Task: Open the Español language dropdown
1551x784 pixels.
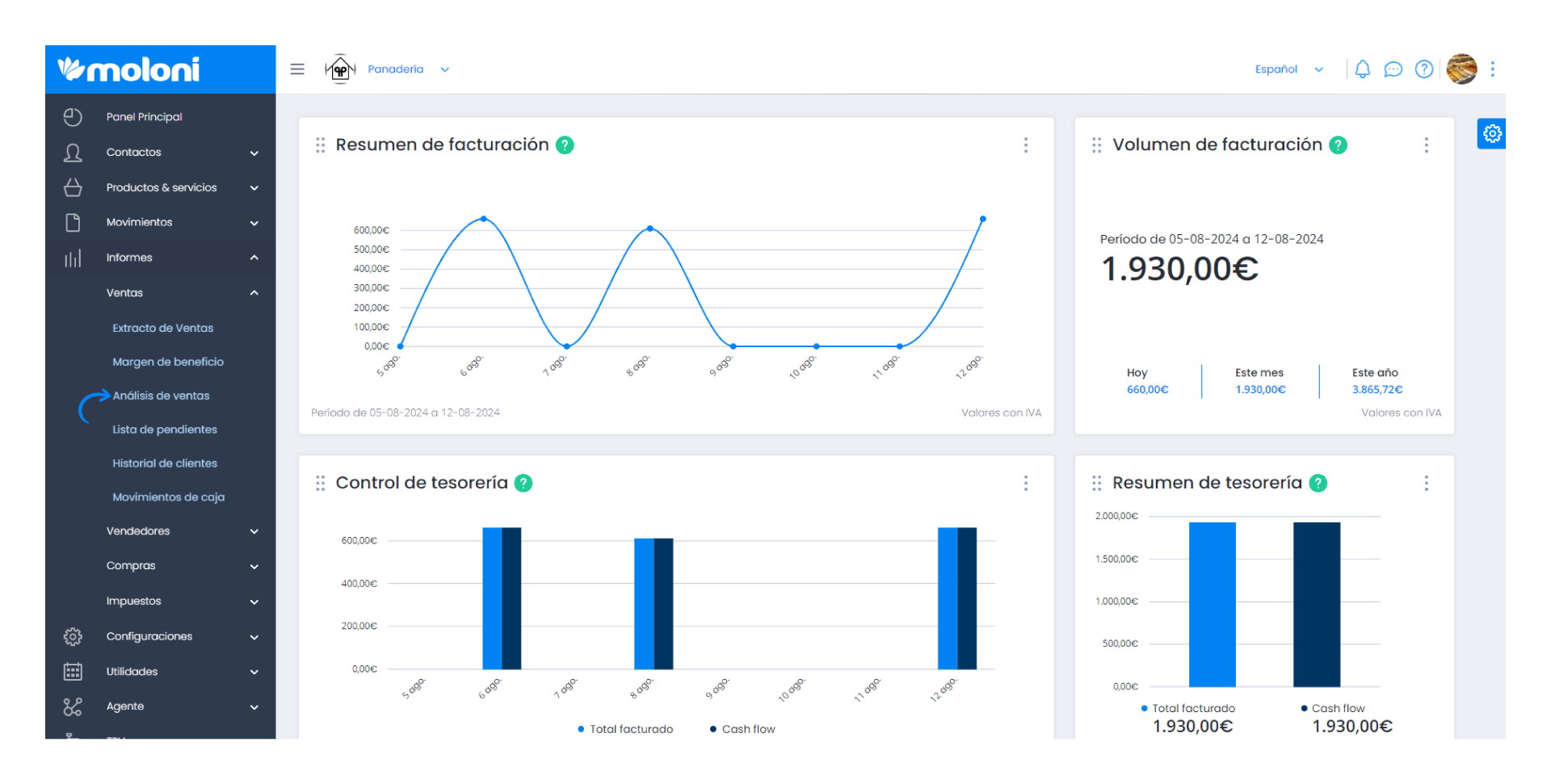Action: click(1289, 69)
